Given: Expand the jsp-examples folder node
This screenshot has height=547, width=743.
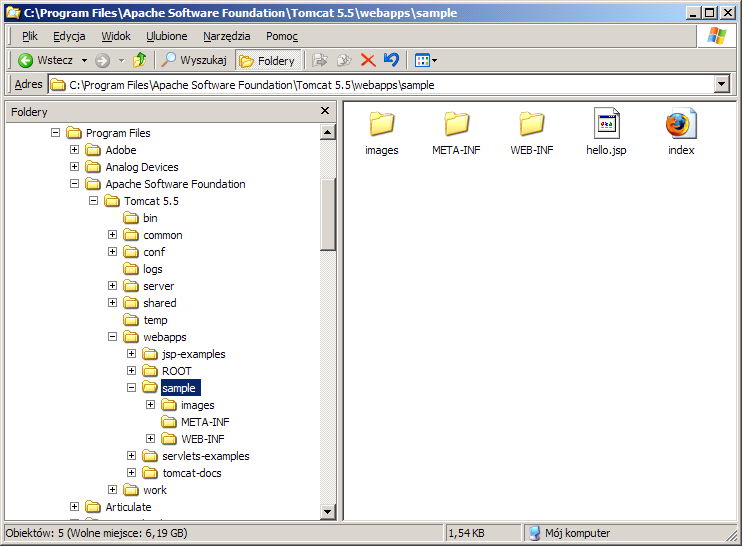Looking at the screenshot, I should [131, 354].
